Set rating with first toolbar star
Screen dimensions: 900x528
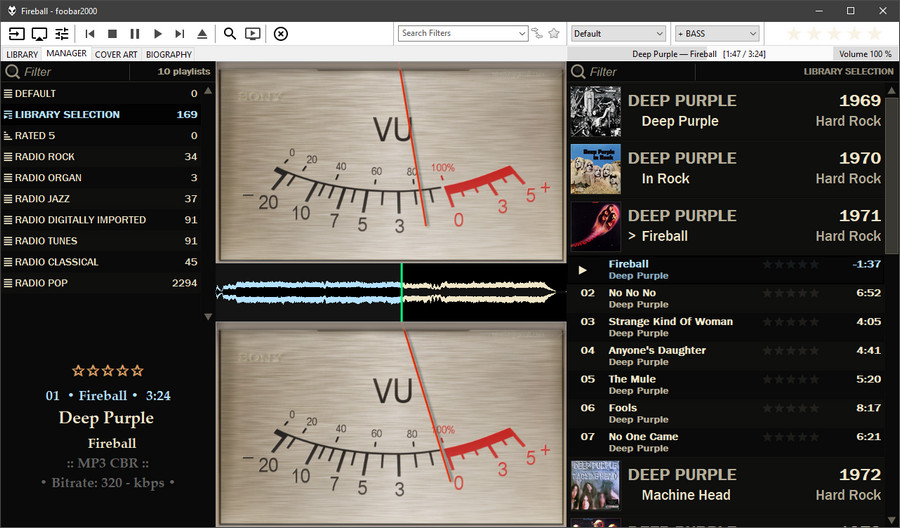click(794, 33)
